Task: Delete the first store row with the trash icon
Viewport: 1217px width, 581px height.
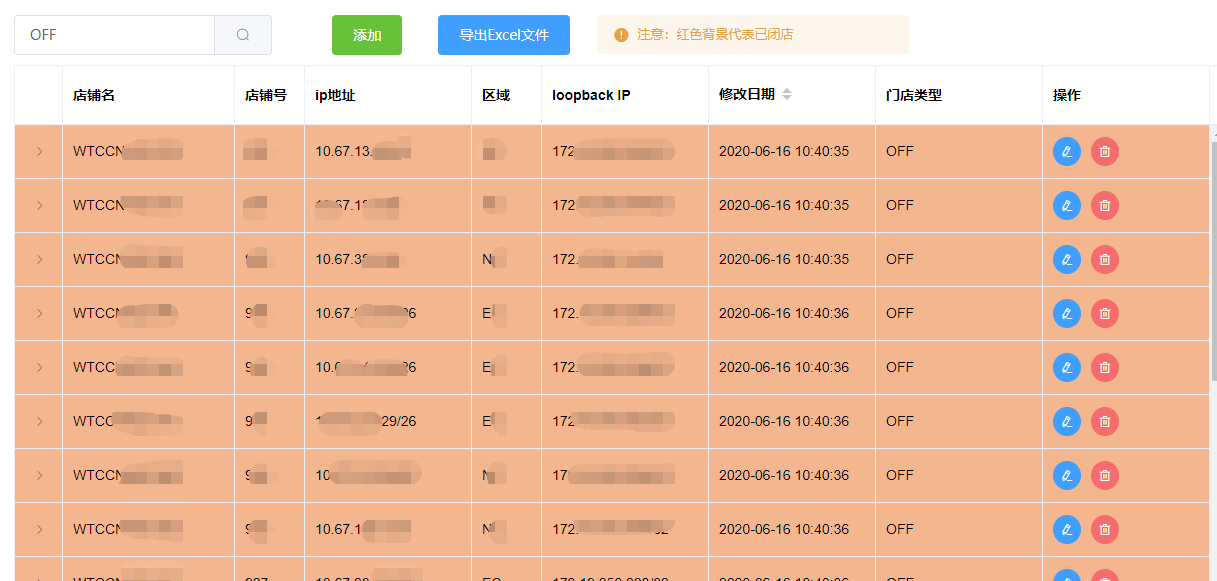Action: coord(1104,151)
